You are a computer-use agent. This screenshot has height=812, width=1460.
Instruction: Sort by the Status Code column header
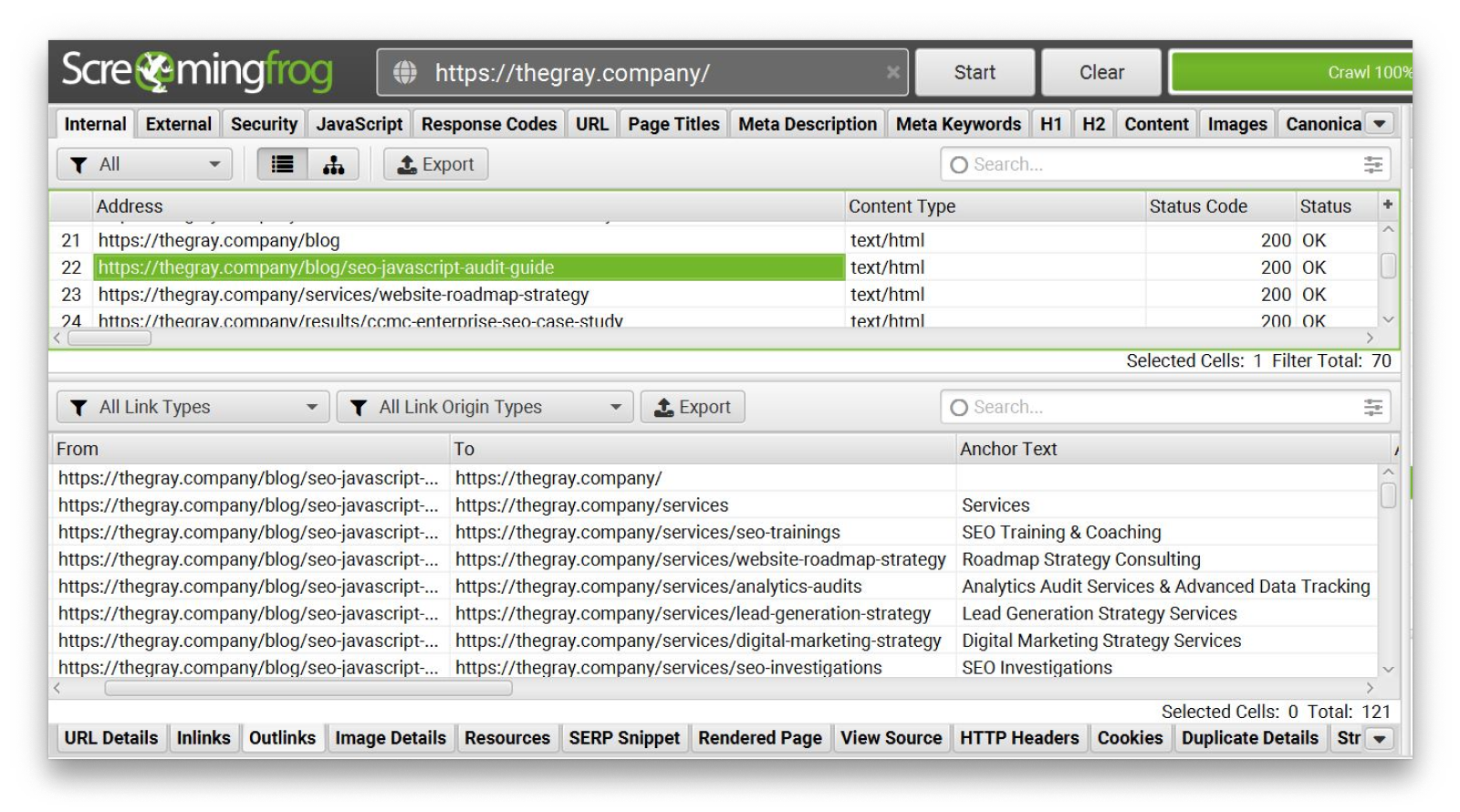tap(1197, 206)
